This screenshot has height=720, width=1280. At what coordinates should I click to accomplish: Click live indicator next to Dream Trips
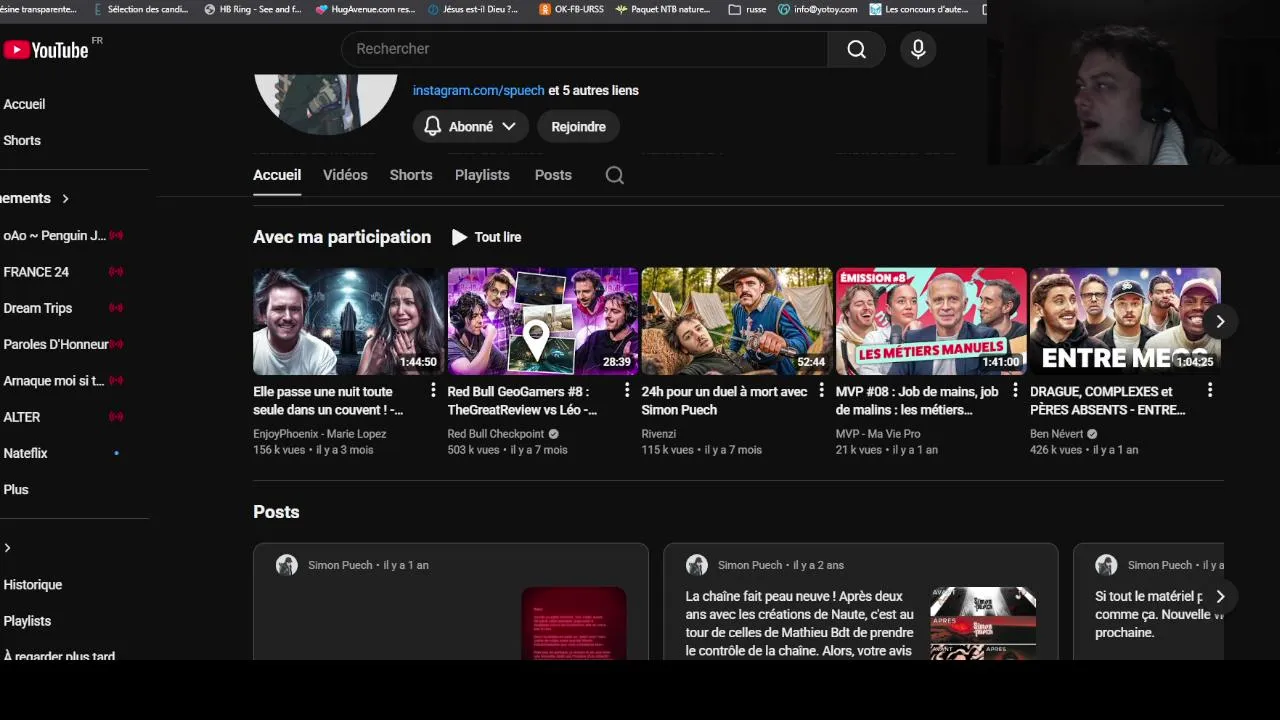116,308
